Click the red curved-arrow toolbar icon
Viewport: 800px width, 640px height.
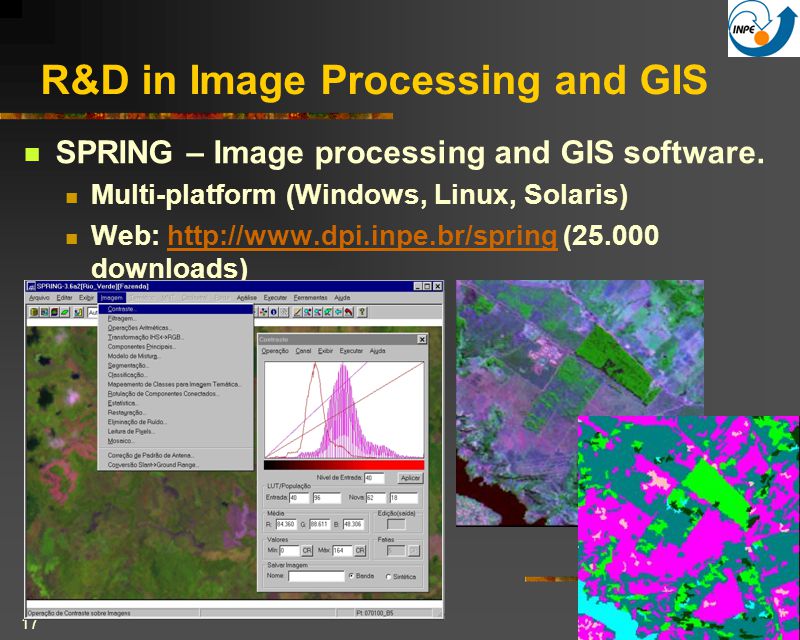348,312
